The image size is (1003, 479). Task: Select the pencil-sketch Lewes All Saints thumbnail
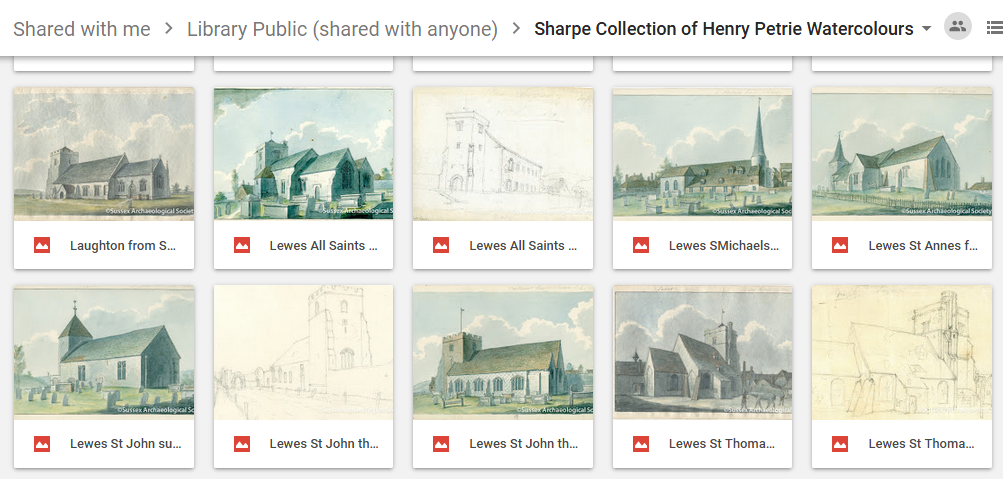point(503,154)
